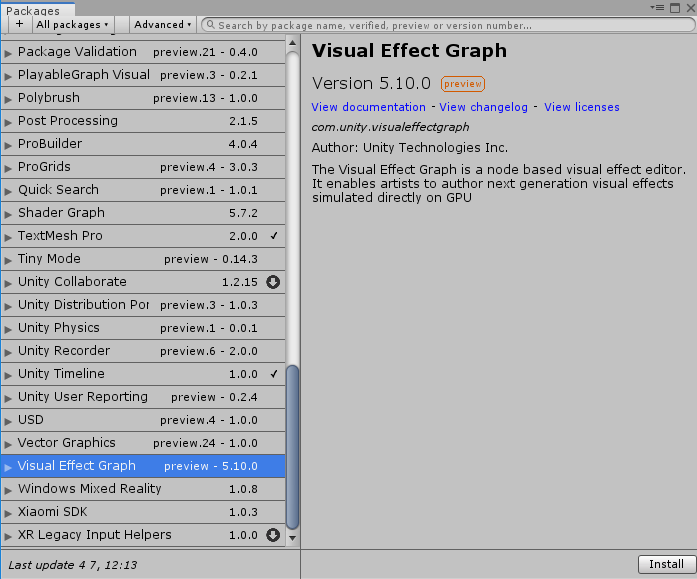Viewport: 697px width, 579px height.
Task: Open the All packages filter dropdown
Action: click(73, 24)
